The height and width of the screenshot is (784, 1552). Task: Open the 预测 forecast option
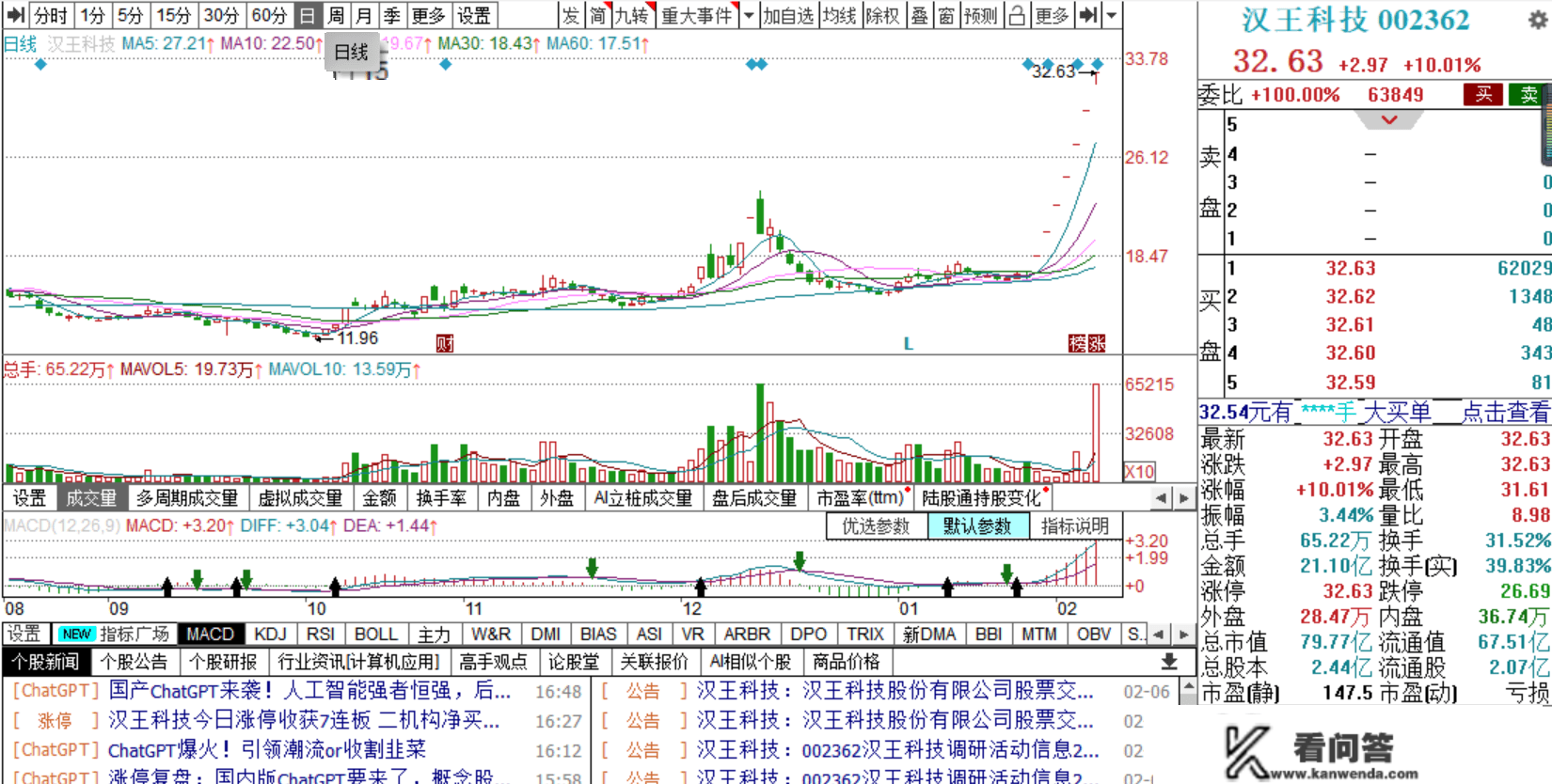(981, 15)
